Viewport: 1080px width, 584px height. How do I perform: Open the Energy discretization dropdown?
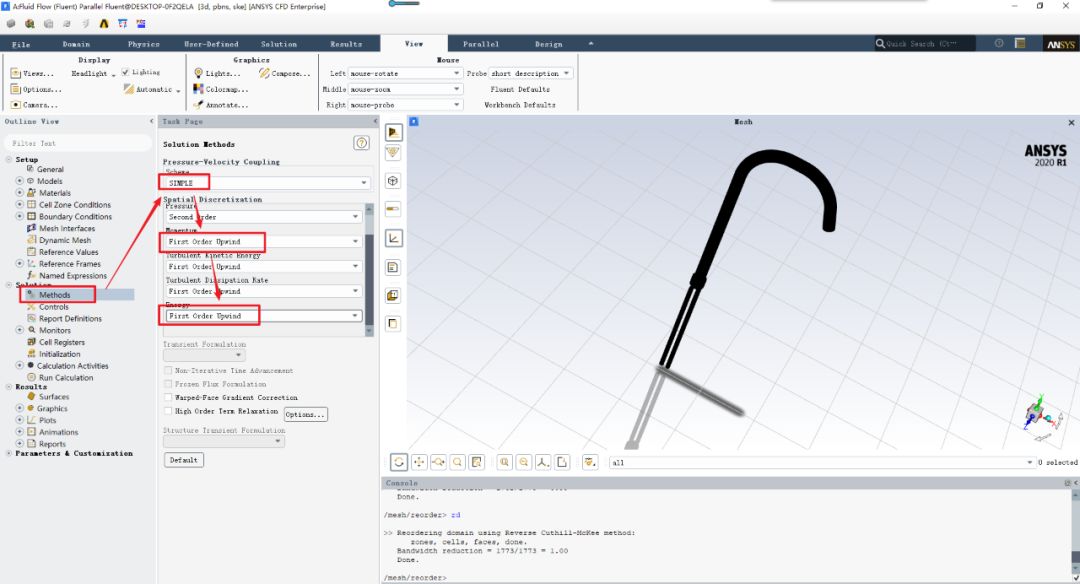click(263, 315)
